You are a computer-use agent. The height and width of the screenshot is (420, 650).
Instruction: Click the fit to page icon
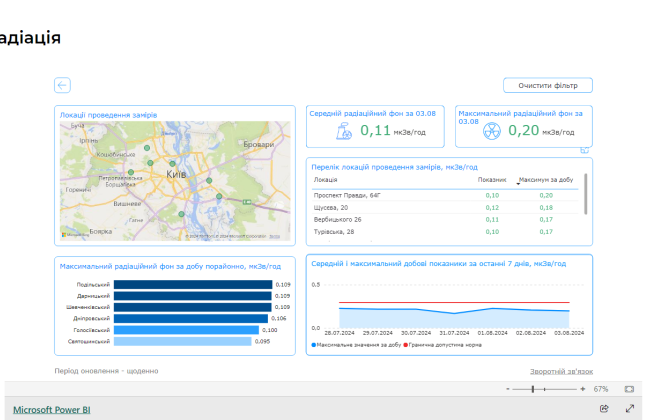tap(630, 388)
